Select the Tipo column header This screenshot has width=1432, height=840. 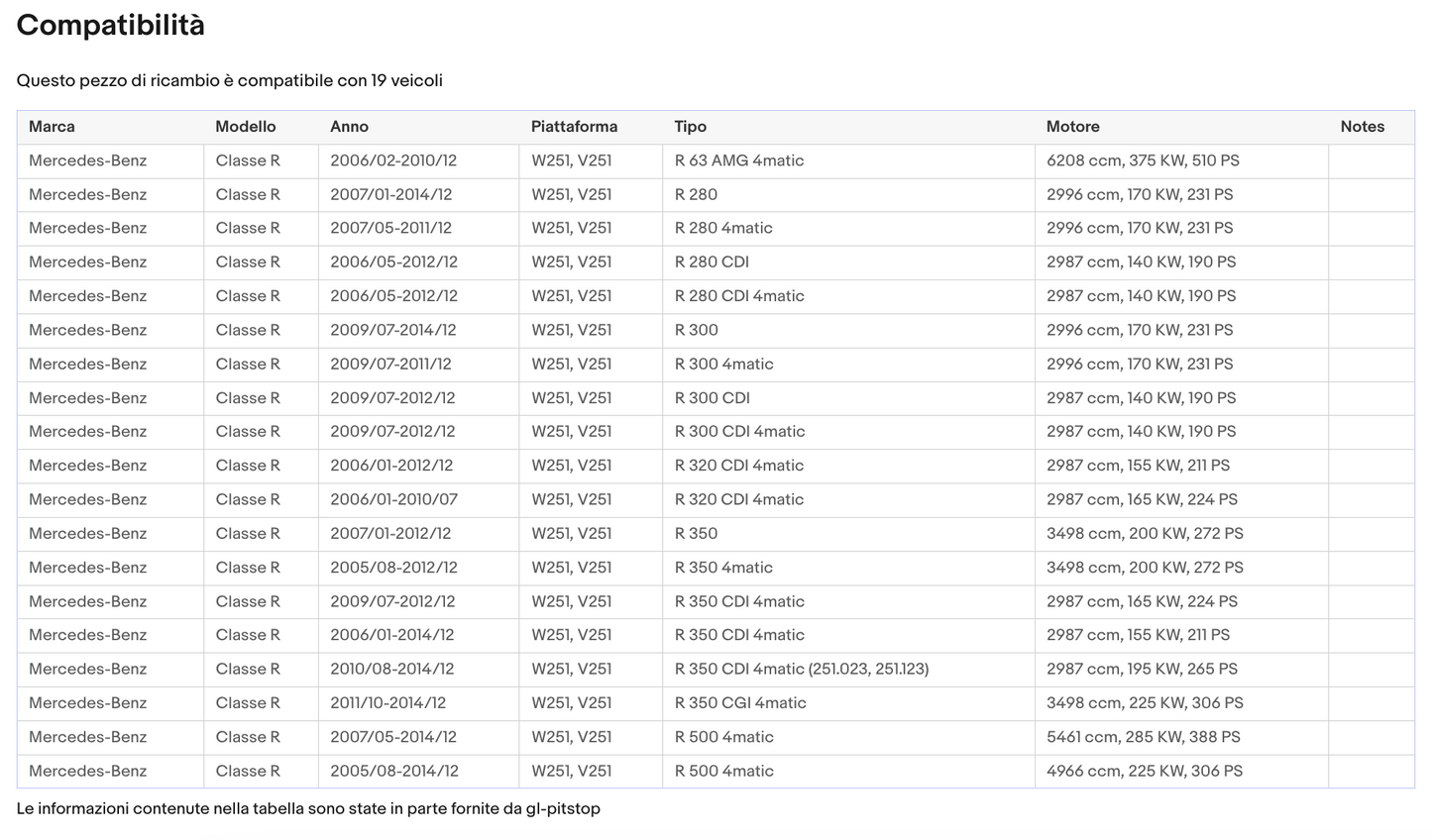690,127
